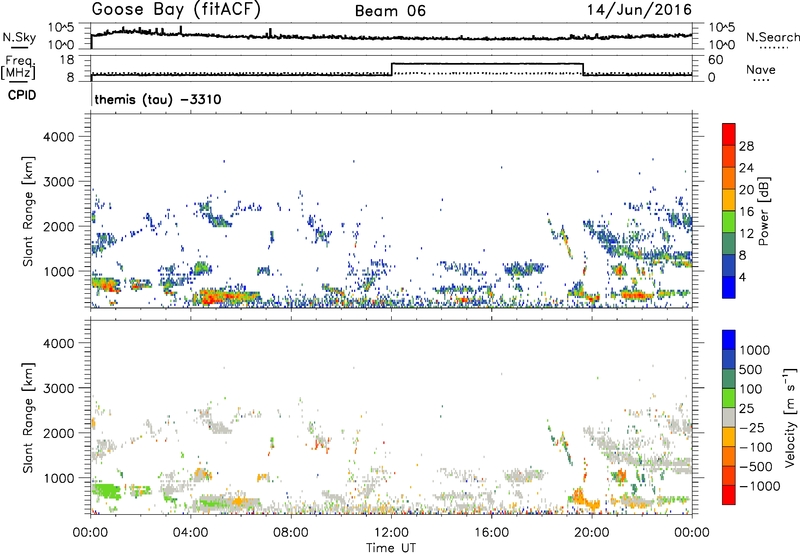
Task: Pick the red segment below -1000 velocity
Action: tap(729, 495)
